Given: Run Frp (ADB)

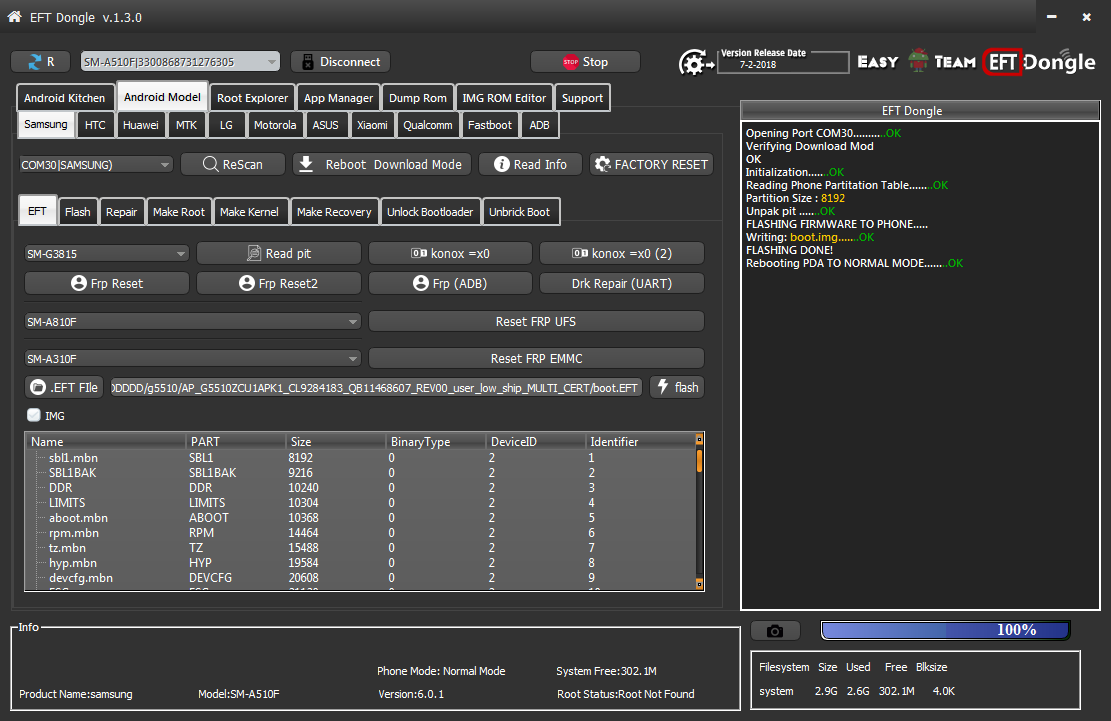Looking at the screenshot, I should tap(450, 283).
